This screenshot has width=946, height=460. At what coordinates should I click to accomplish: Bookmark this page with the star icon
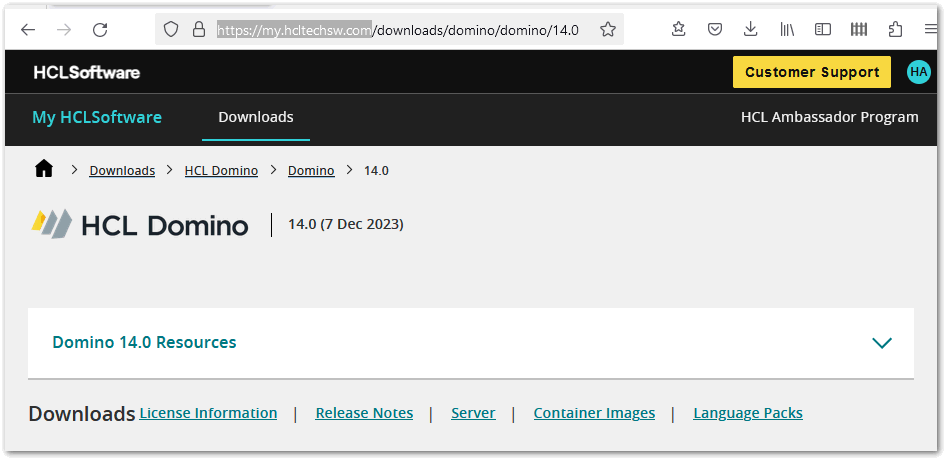click(608, 30)
